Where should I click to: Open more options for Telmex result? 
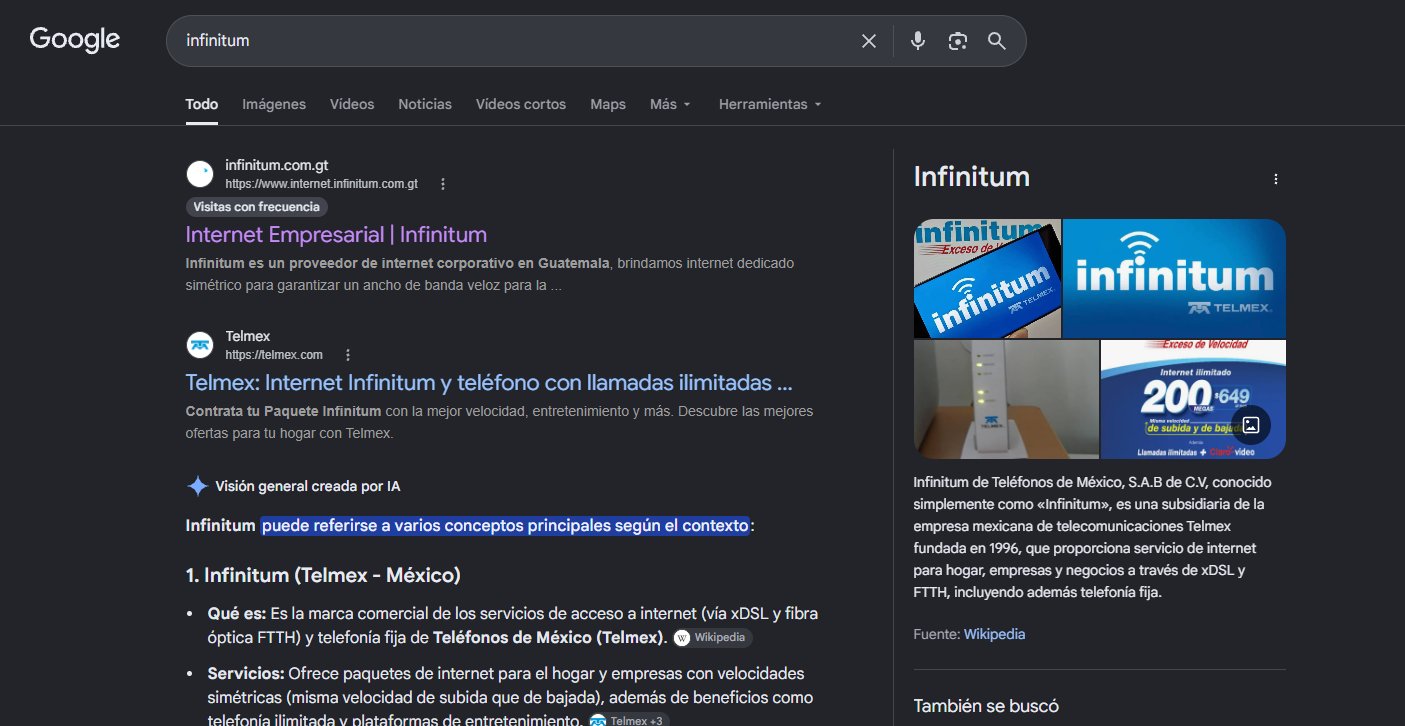348,355
